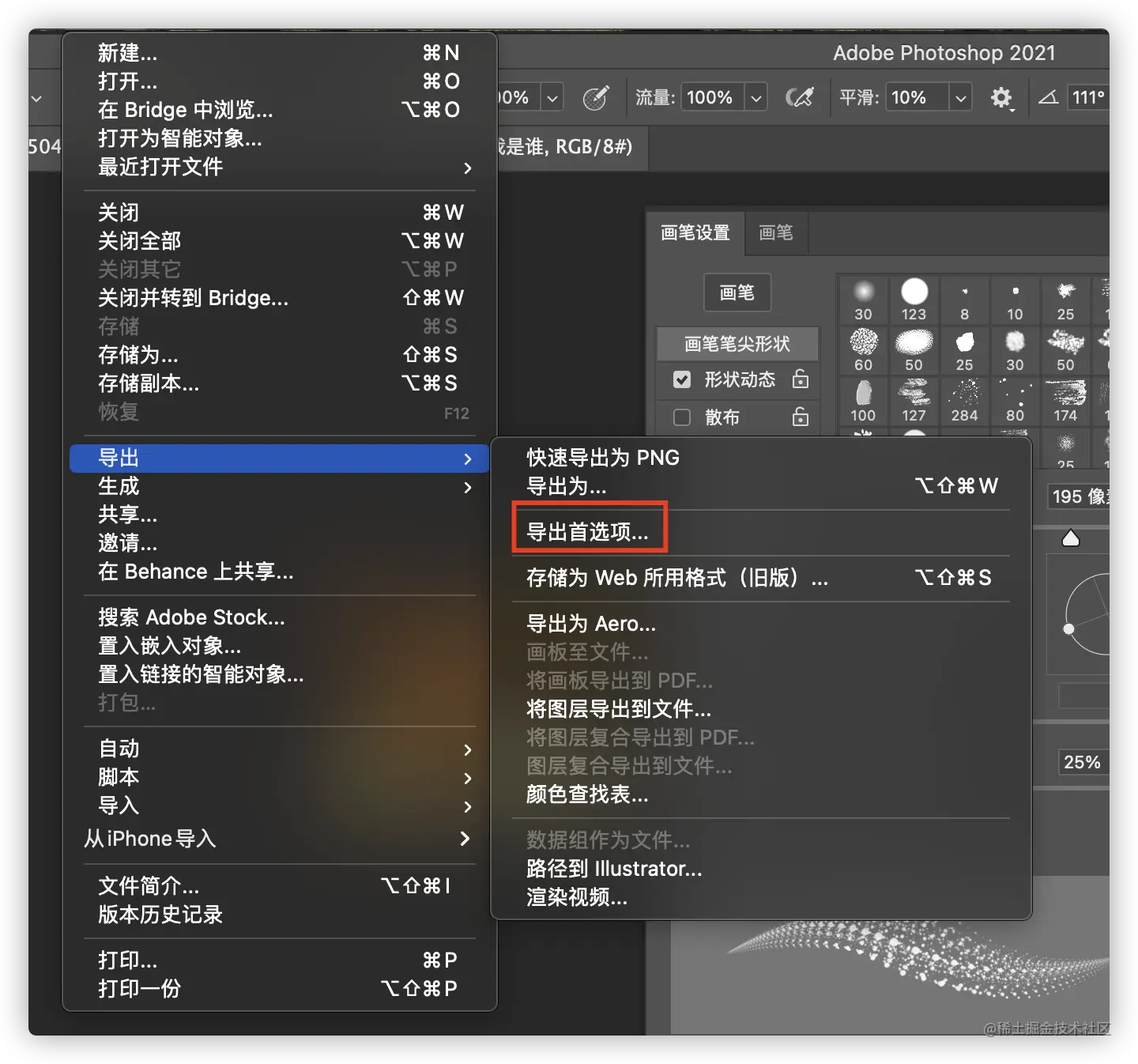Select the size 100 brush preset
This screenshot has width=1138, height=1064.
click(x=864, y=401)
